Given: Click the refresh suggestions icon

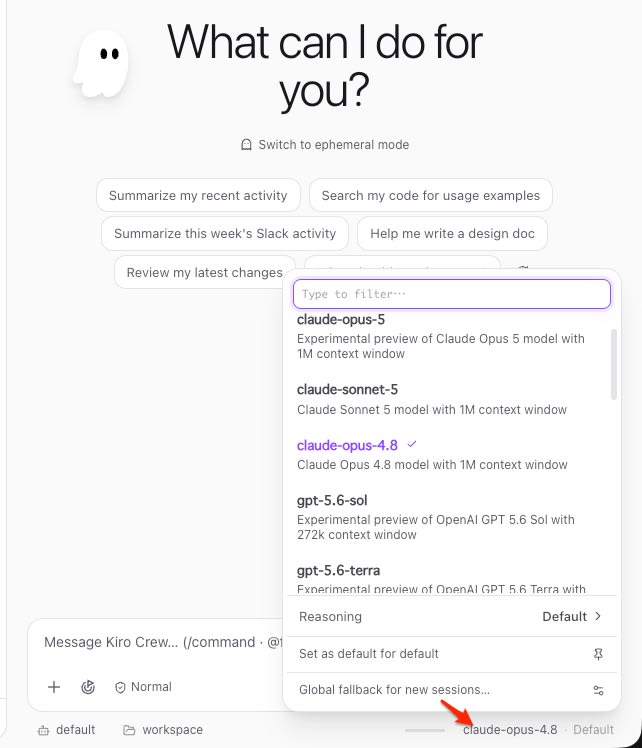Looking at the screenshot, I should [x=523, y=268].
